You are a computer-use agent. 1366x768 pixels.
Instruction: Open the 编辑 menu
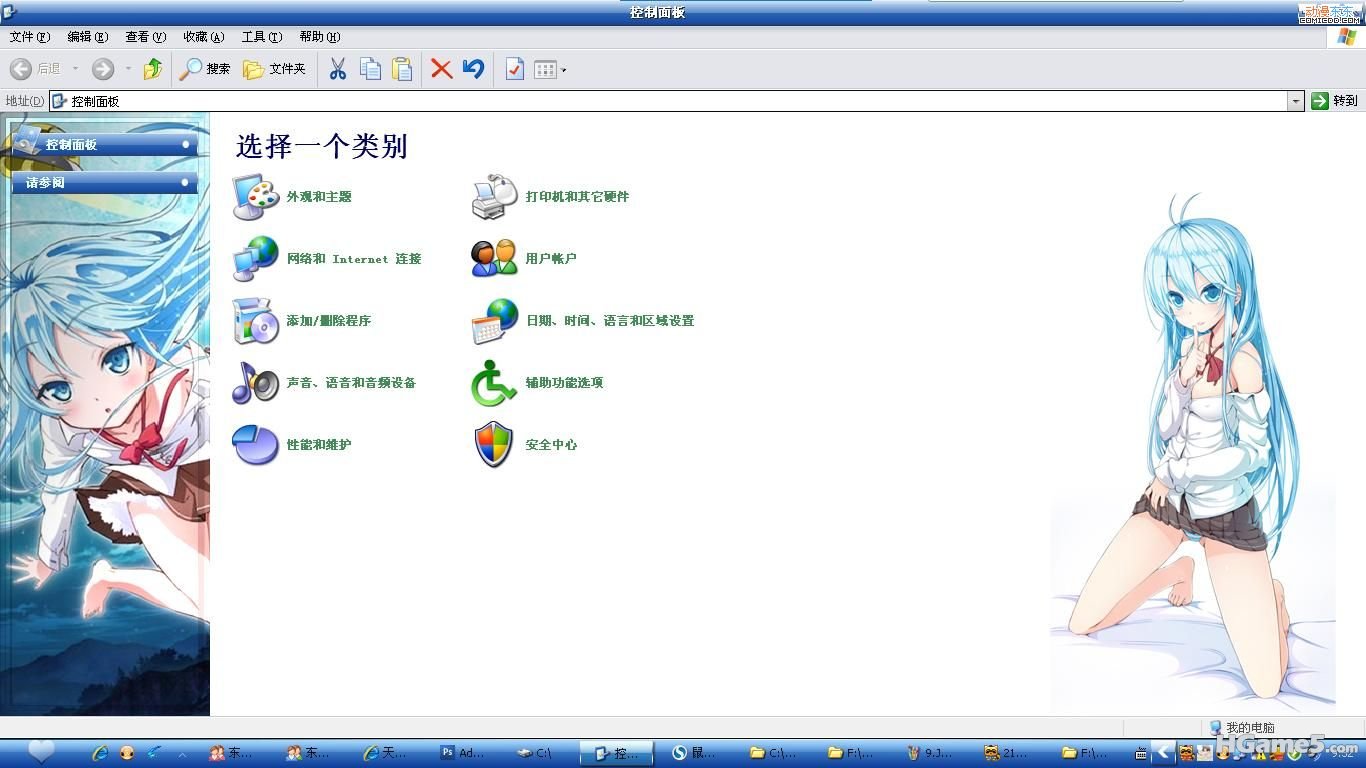click(x=88, y=37)
